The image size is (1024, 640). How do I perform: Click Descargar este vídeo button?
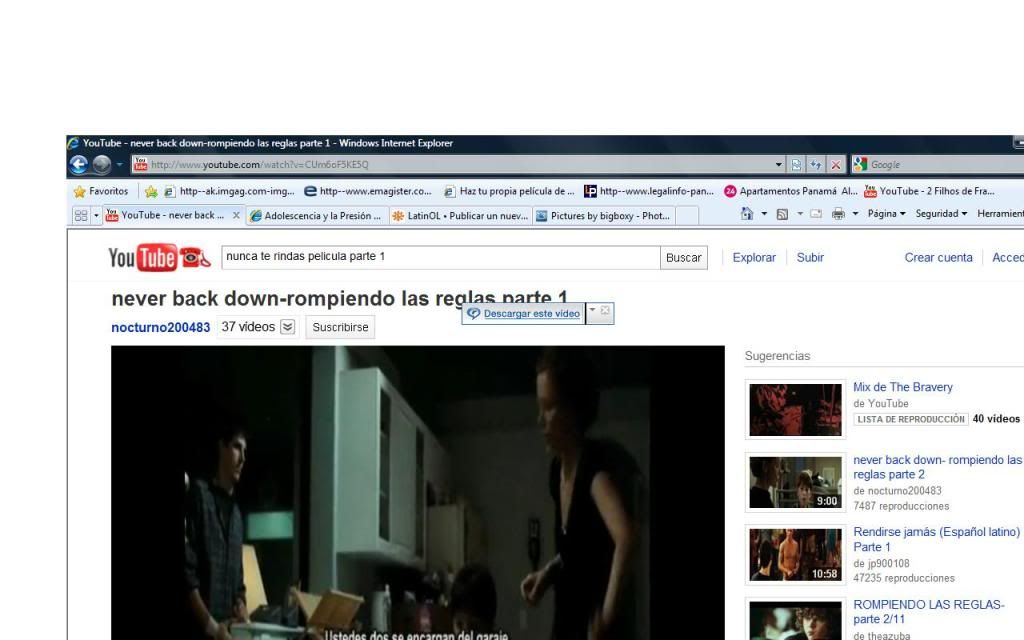tap(524, 313)
